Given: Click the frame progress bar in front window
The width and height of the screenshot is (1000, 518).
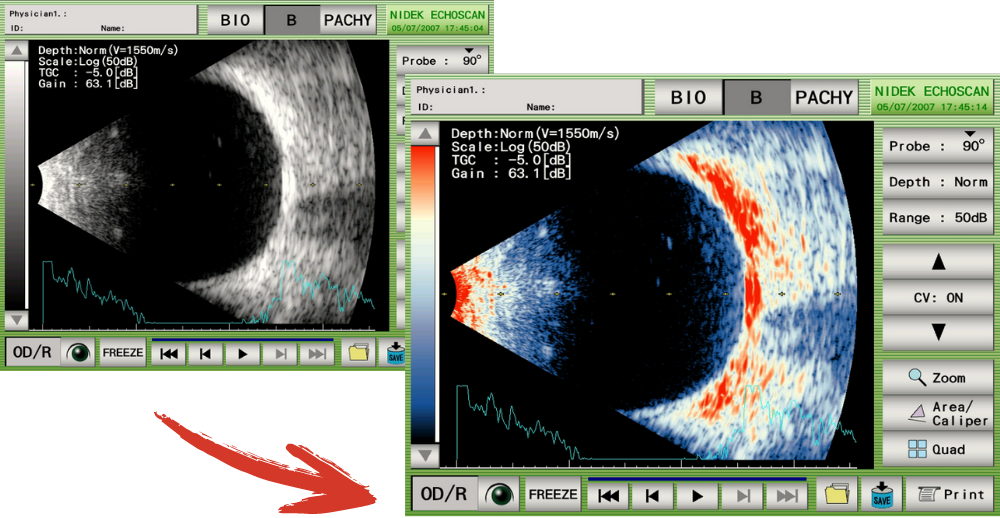Looking at the screenshot, I should [697, 478].
